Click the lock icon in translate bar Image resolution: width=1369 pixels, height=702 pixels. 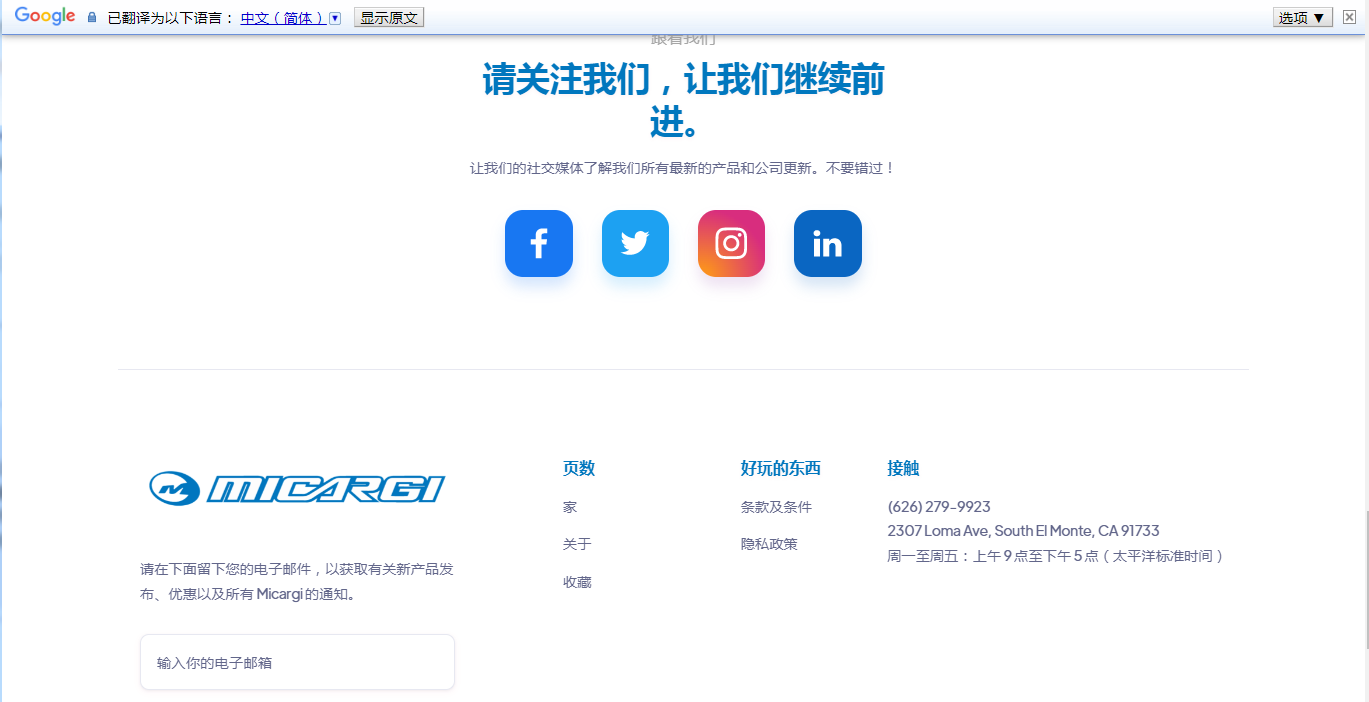(92, 18)
